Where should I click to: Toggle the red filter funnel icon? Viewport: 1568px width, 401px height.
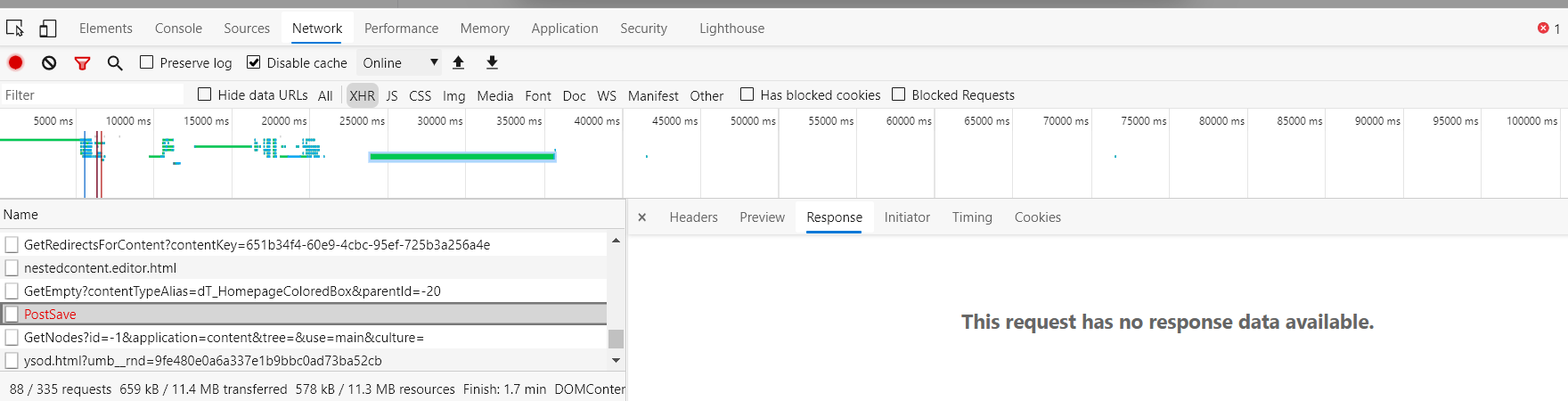click(x=82, y=62)
